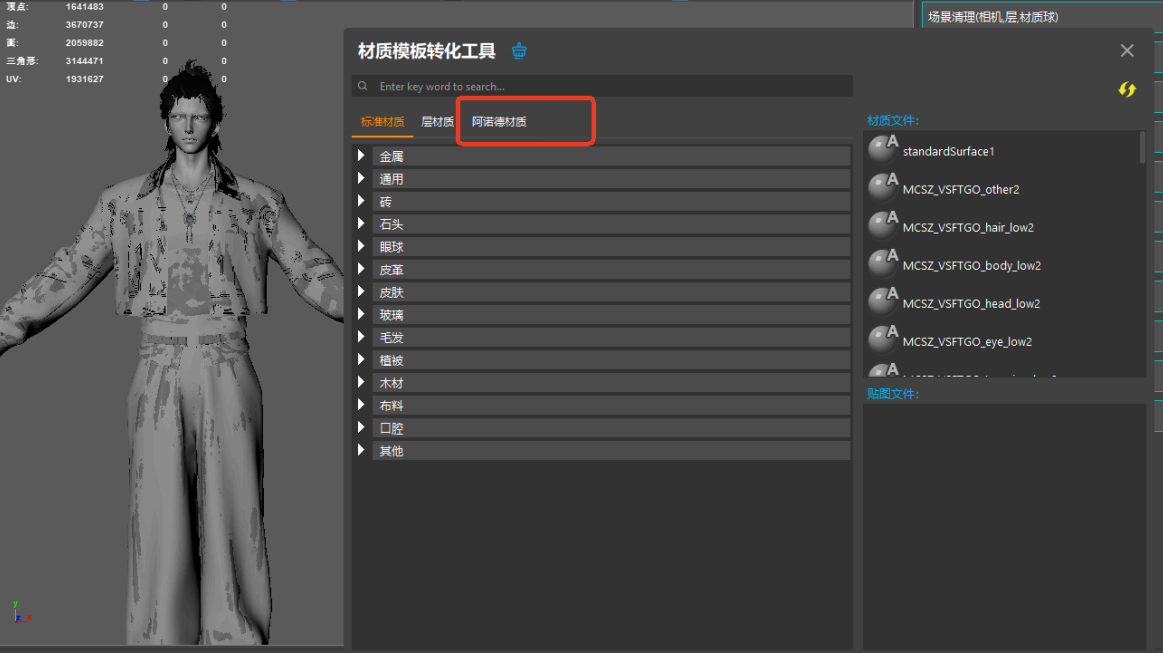1163x653 pixels.
Task: Select the MCSZ_VSFTGO_body_low2 material name
Action: pos(972,265)
